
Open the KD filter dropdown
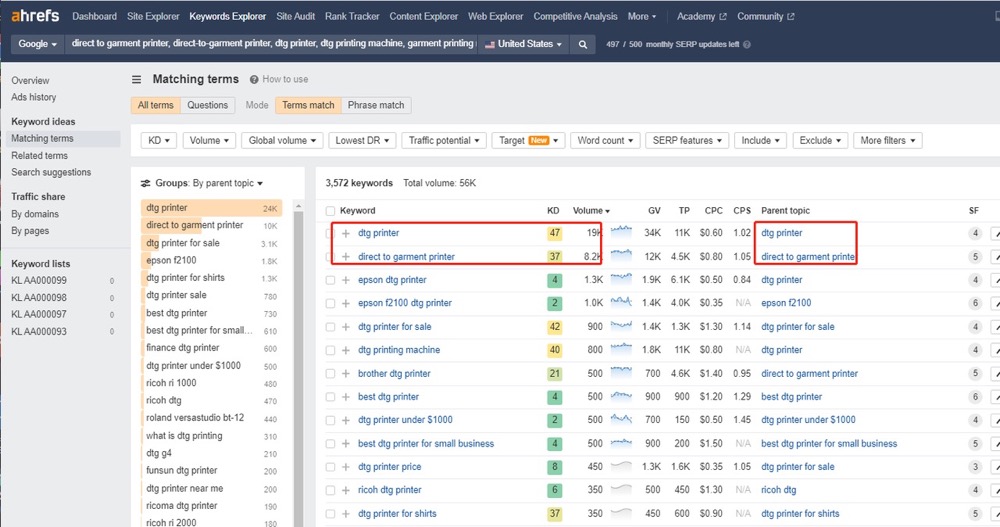pos(159,140)
